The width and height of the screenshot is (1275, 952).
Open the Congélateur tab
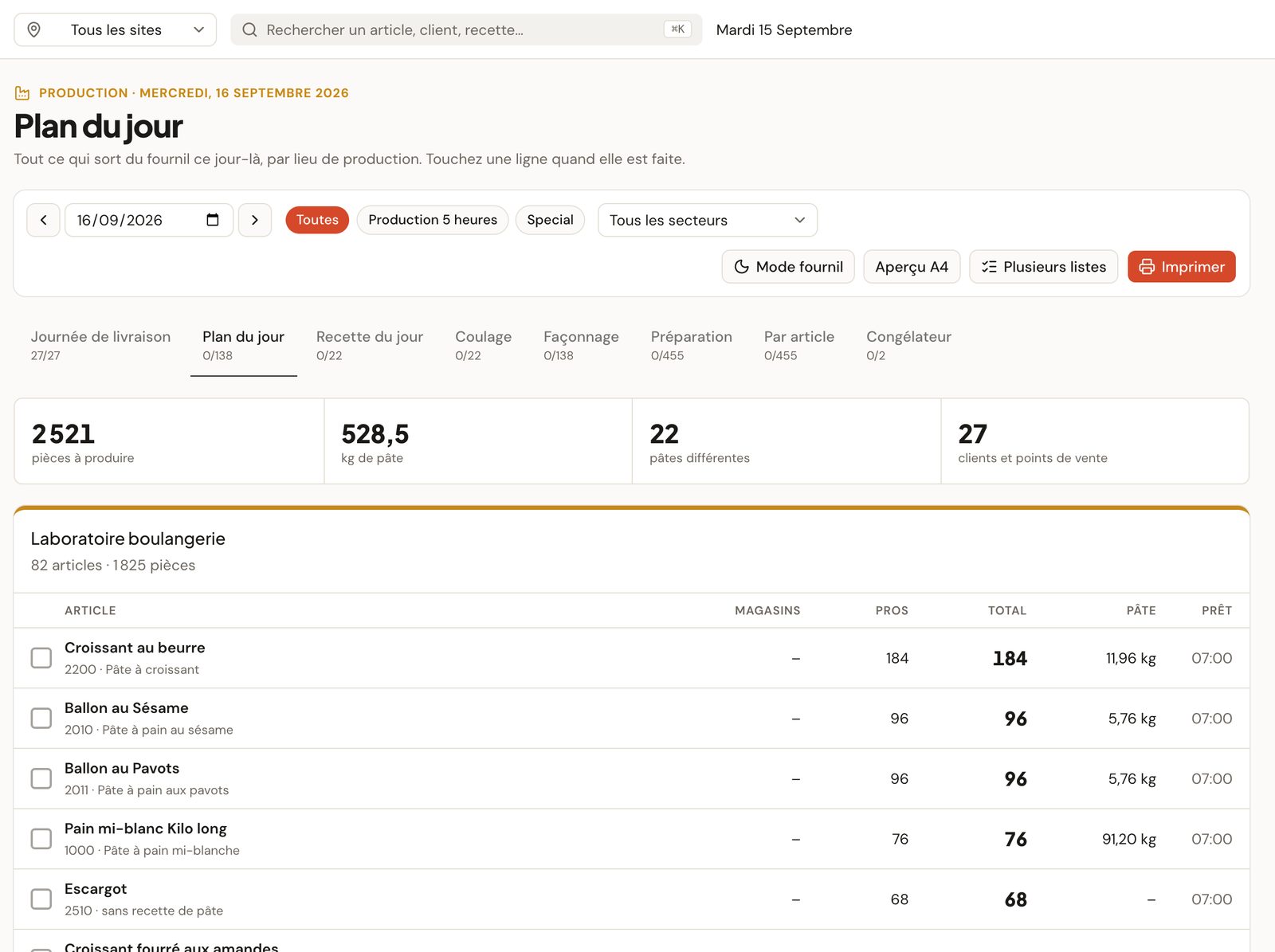pyautogui.click(x=908, y=345)
